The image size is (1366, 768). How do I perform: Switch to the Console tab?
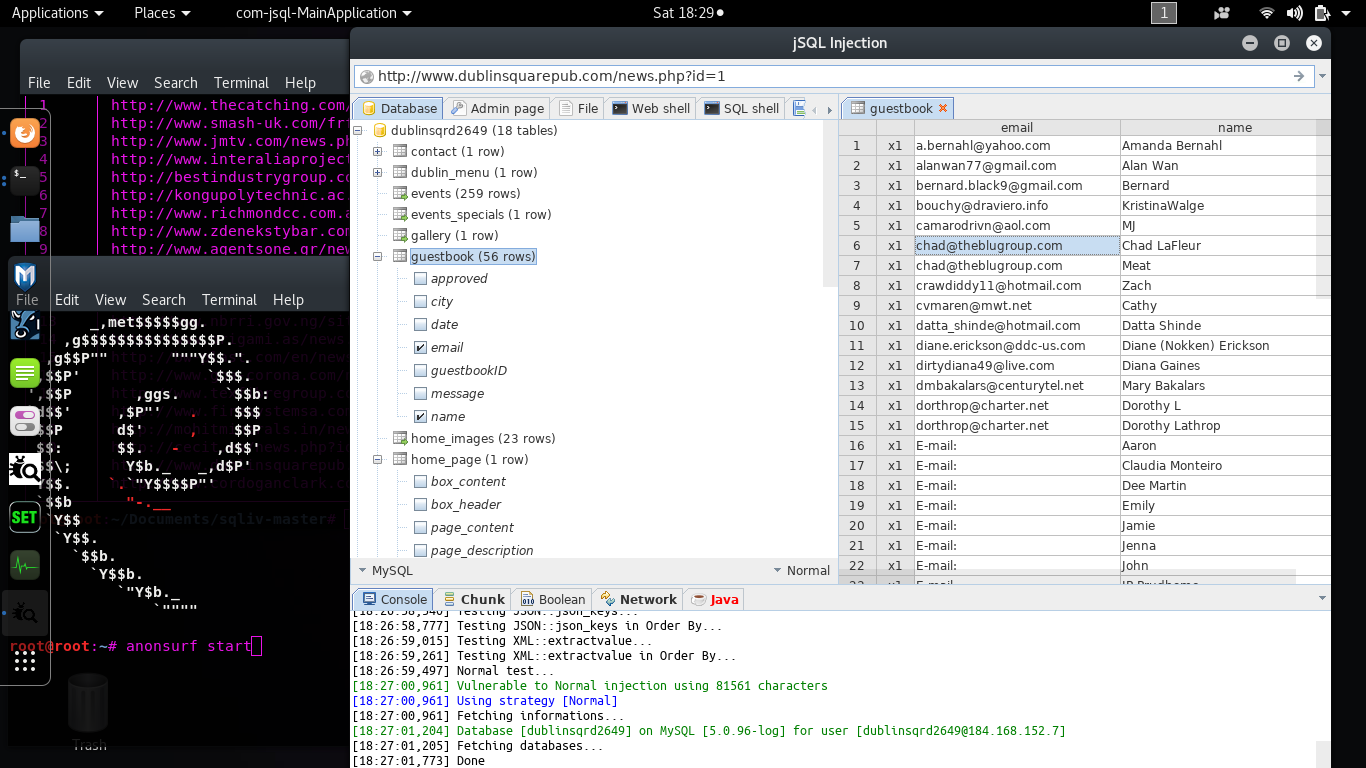(x=393, y=600)
